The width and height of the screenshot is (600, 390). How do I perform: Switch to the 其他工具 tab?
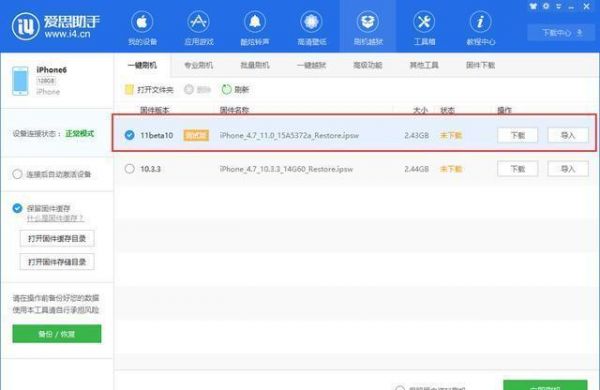(x=424, y=65)
